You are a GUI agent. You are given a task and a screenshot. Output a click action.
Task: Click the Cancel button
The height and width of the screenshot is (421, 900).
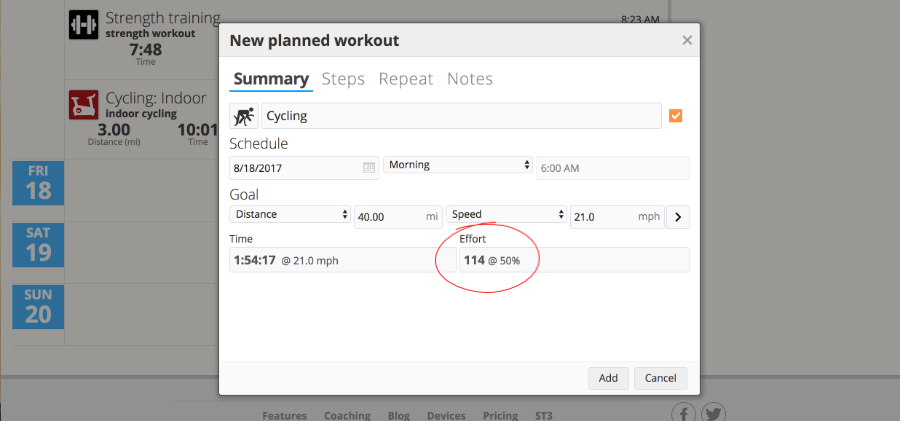pyautogui.click(x=661, y=378)
